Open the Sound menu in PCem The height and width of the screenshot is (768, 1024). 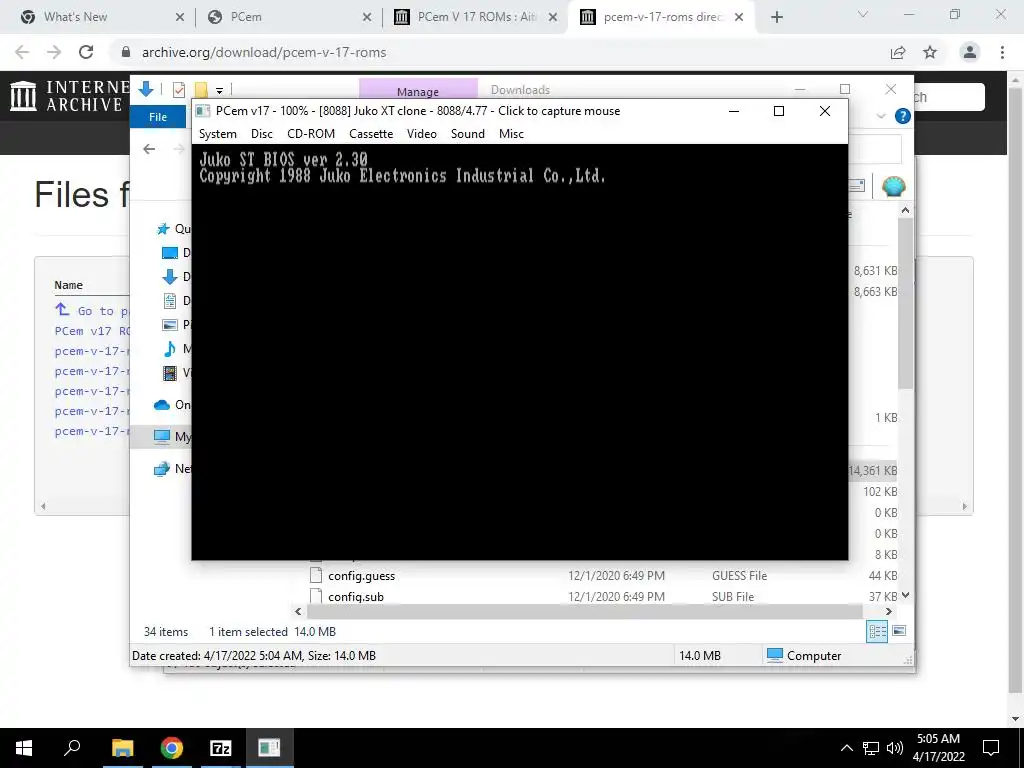(x=468, y=134)
